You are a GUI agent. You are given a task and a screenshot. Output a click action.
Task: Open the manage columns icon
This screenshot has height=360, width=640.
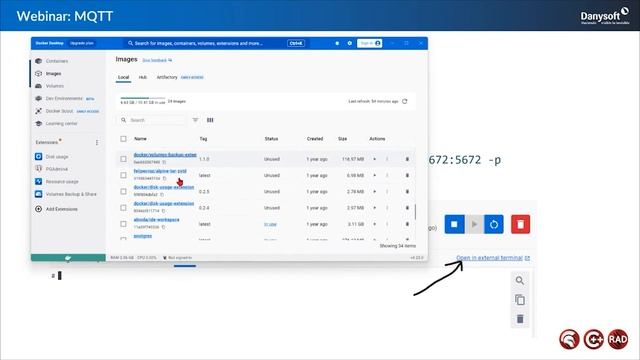coord(210,120)
